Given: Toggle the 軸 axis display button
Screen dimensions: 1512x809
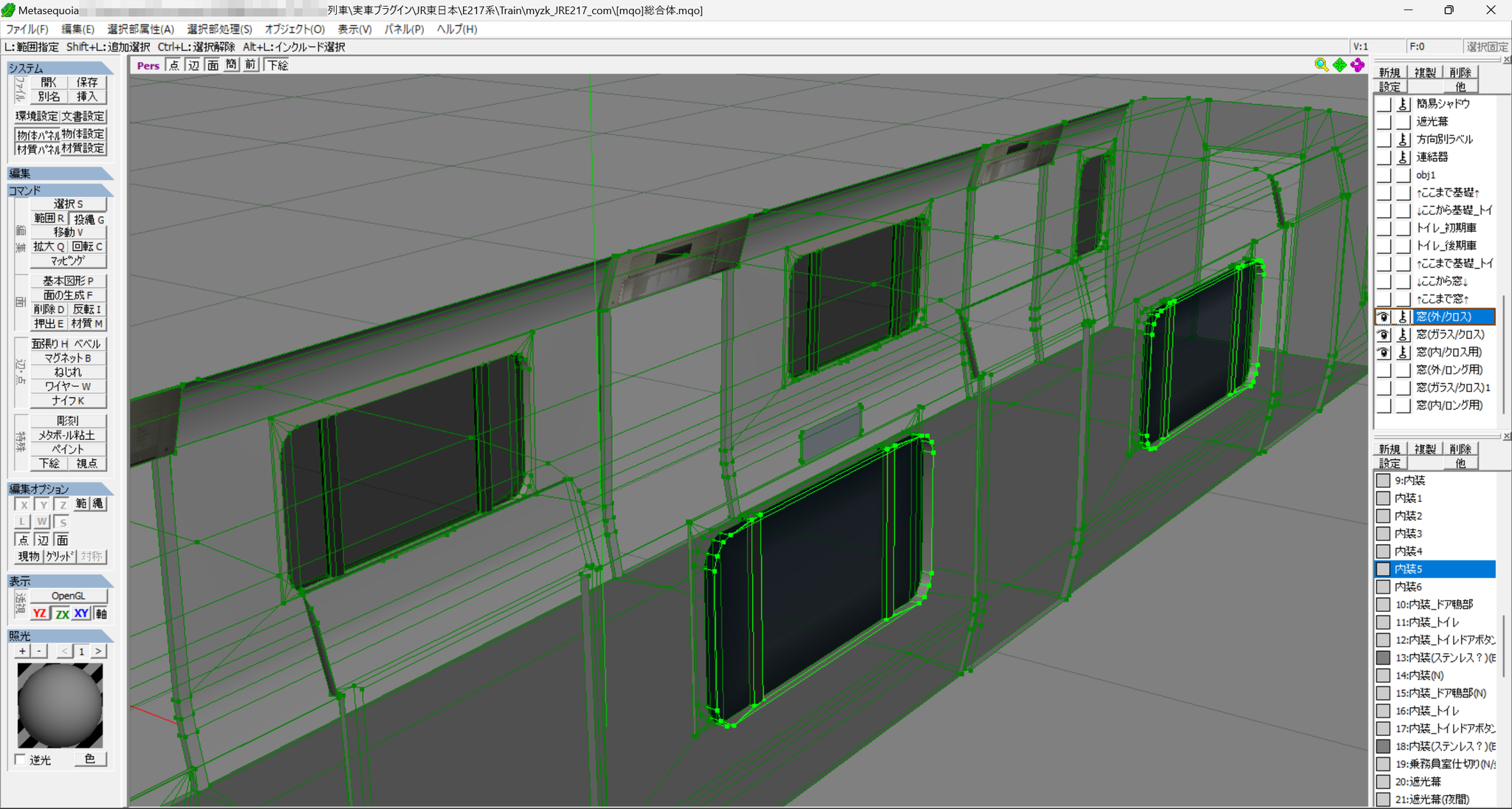Looking at the screenshot, I should point(101,613).
